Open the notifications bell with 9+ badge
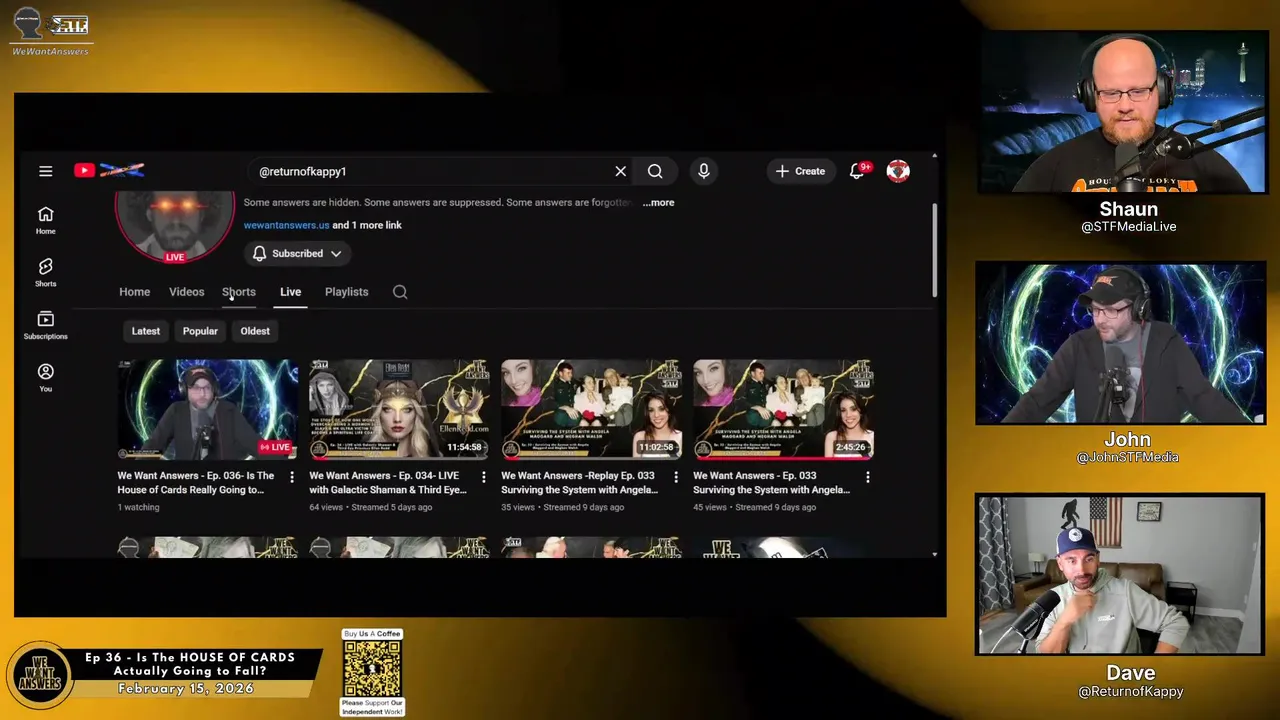This screenshot has height=720, width=1280. tap(858, 171)
